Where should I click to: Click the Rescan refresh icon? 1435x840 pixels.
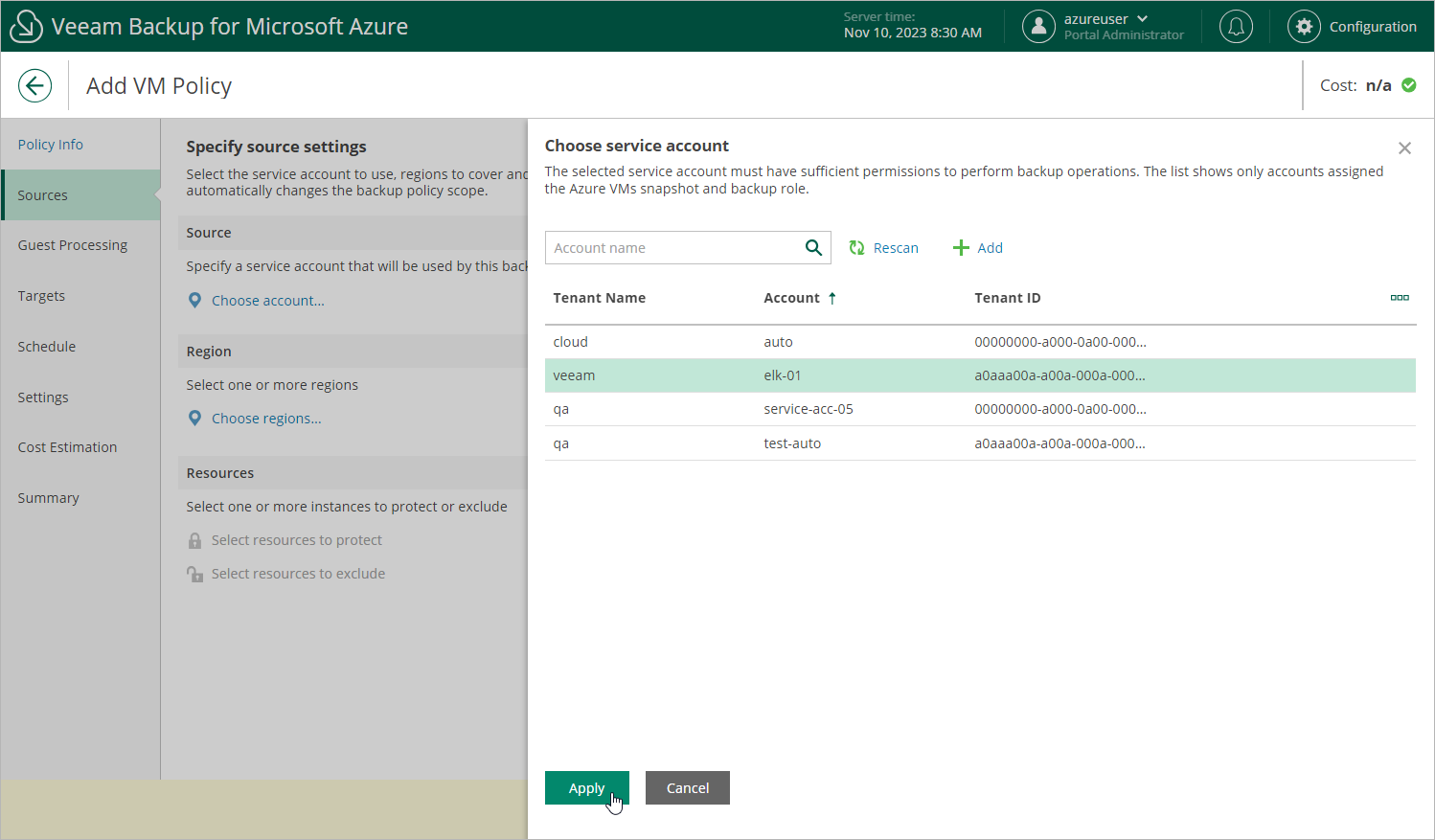click(x=856, y=248)
